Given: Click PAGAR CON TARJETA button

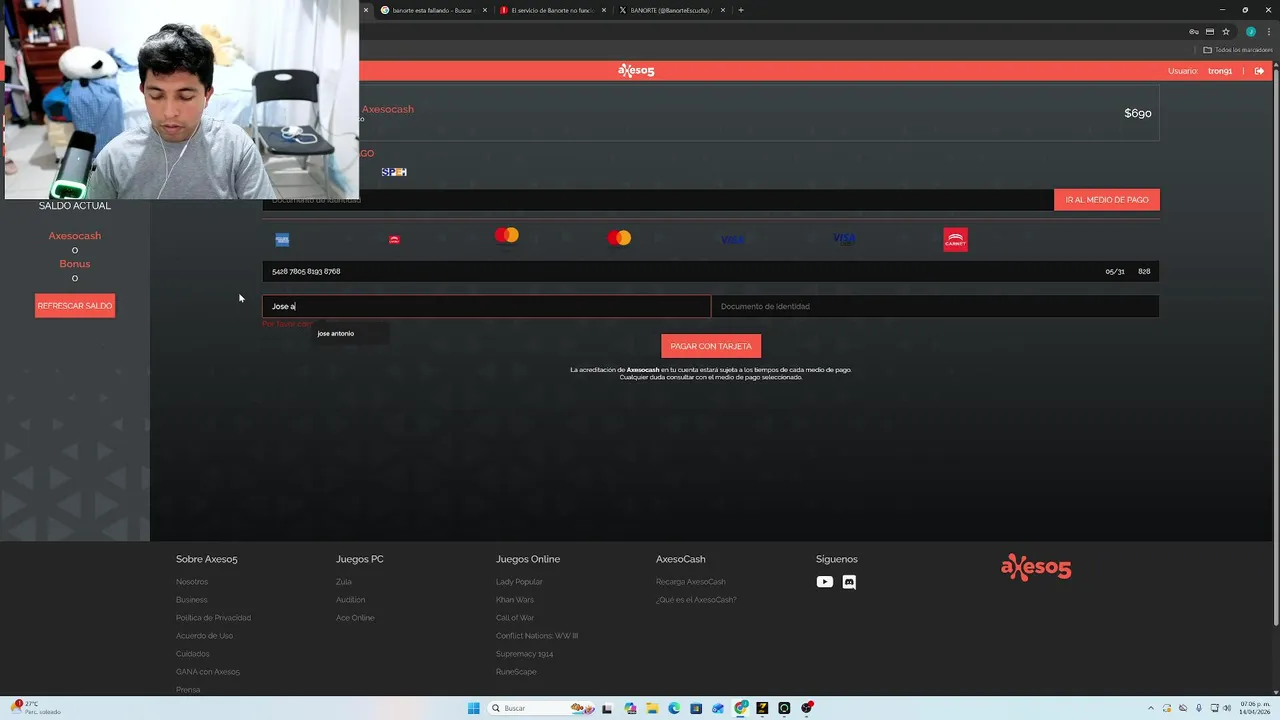Looking at the screenshot, I should 711,346.
